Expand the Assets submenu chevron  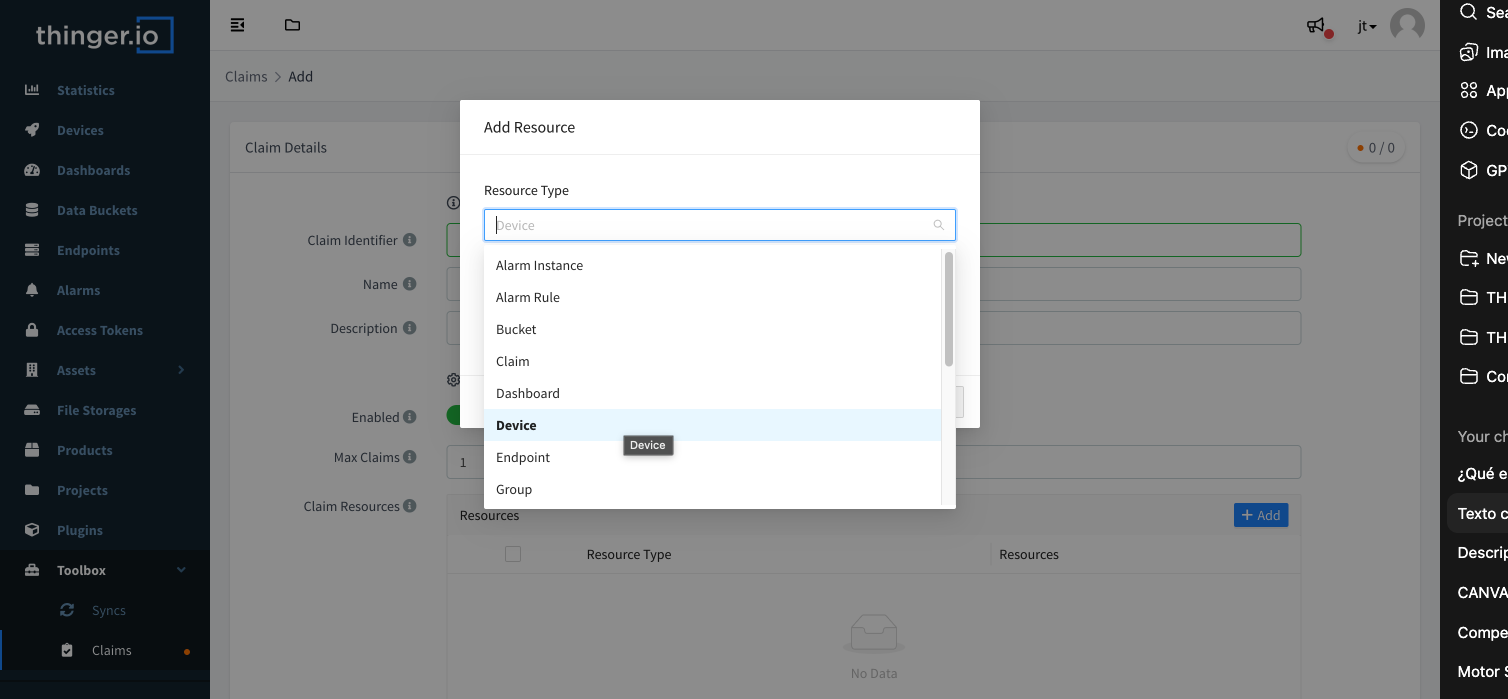coord(181,370)
